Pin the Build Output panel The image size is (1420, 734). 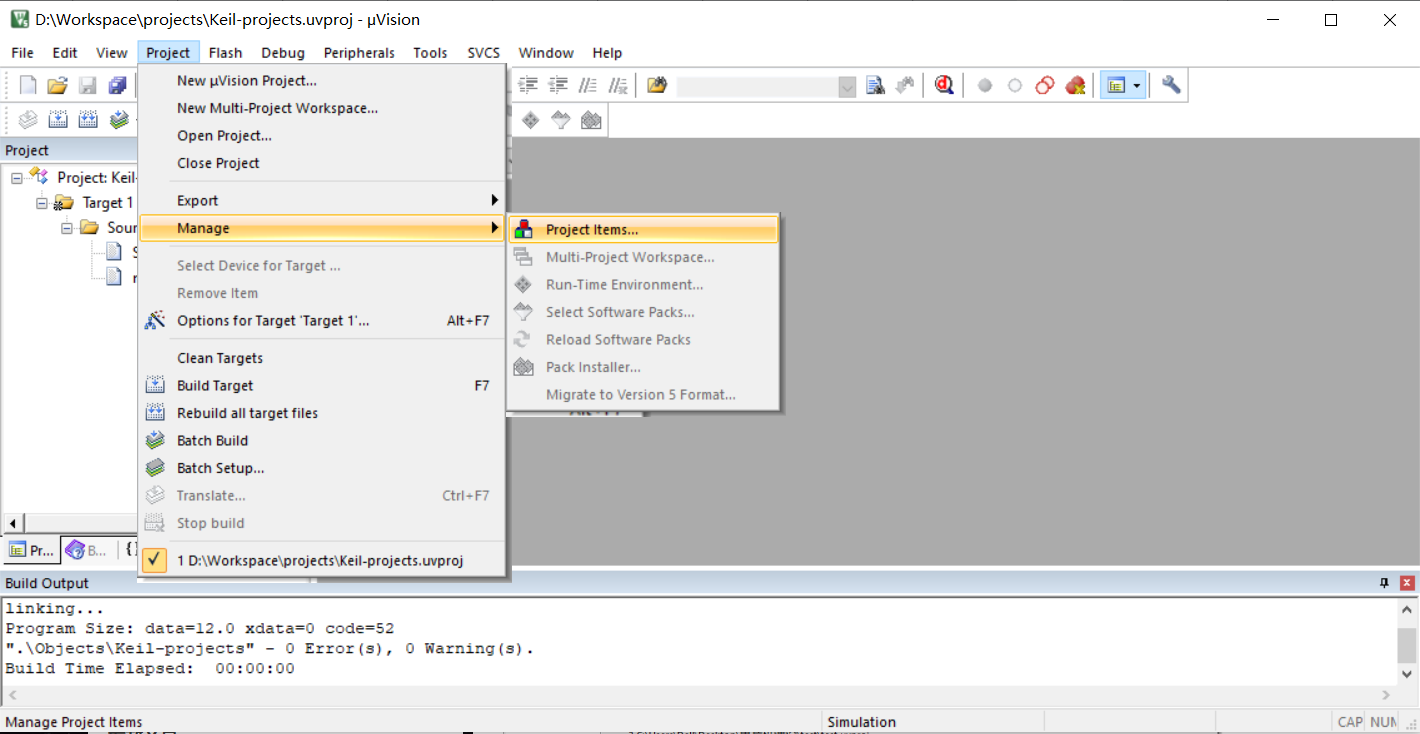(x=1385, y=583)
